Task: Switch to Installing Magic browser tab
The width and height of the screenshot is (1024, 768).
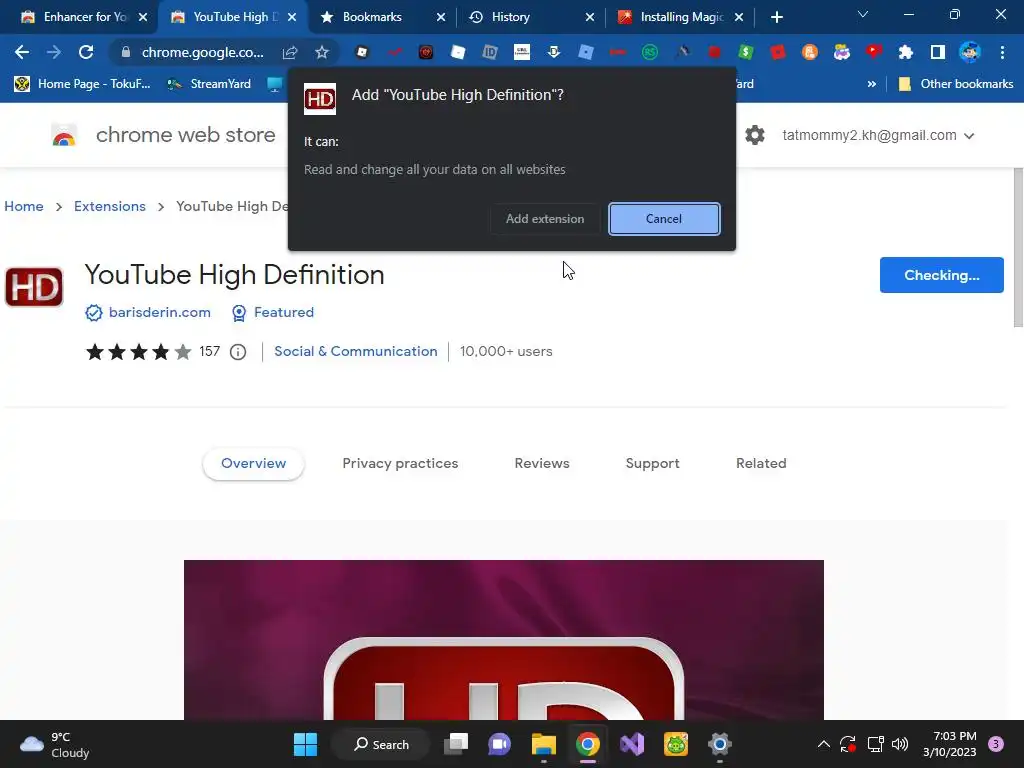Action: (682, 17)
